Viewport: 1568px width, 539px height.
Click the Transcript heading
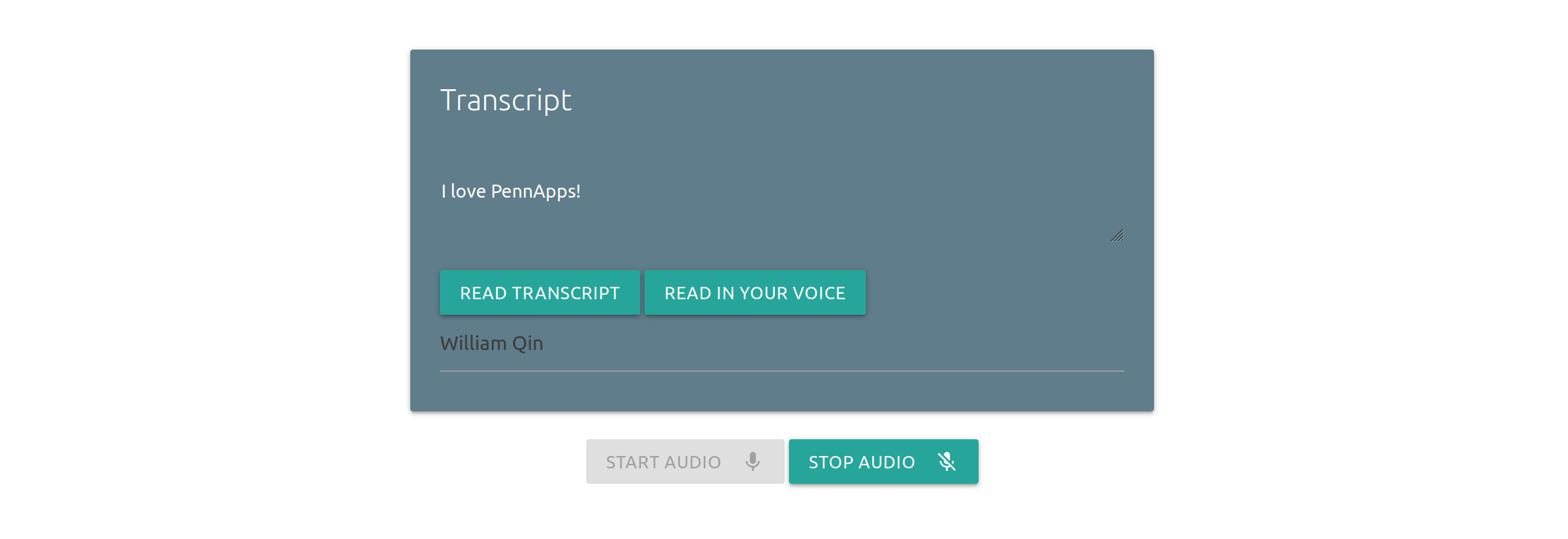point(506,100)
